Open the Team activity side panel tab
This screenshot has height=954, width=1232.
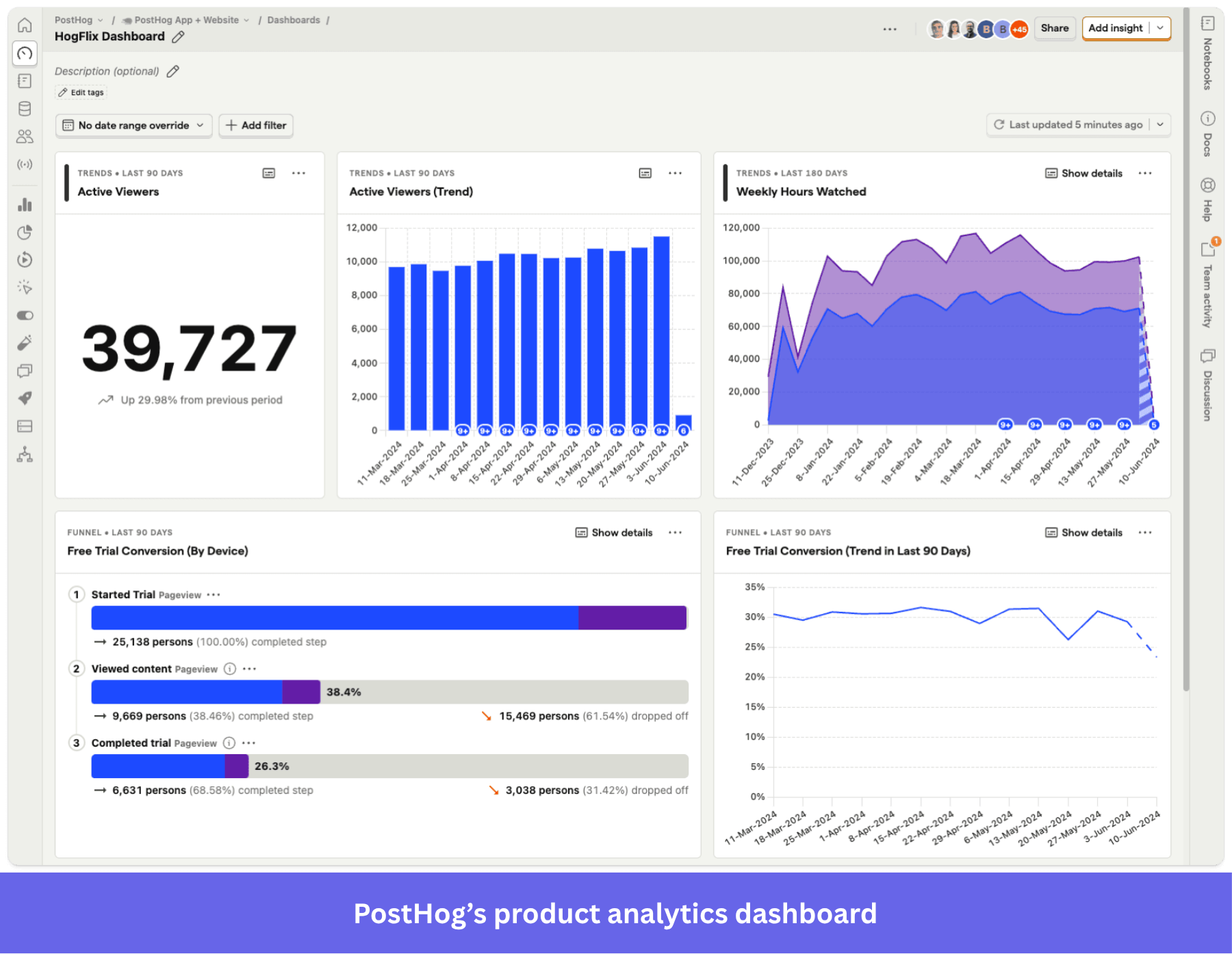point(1207,284)
